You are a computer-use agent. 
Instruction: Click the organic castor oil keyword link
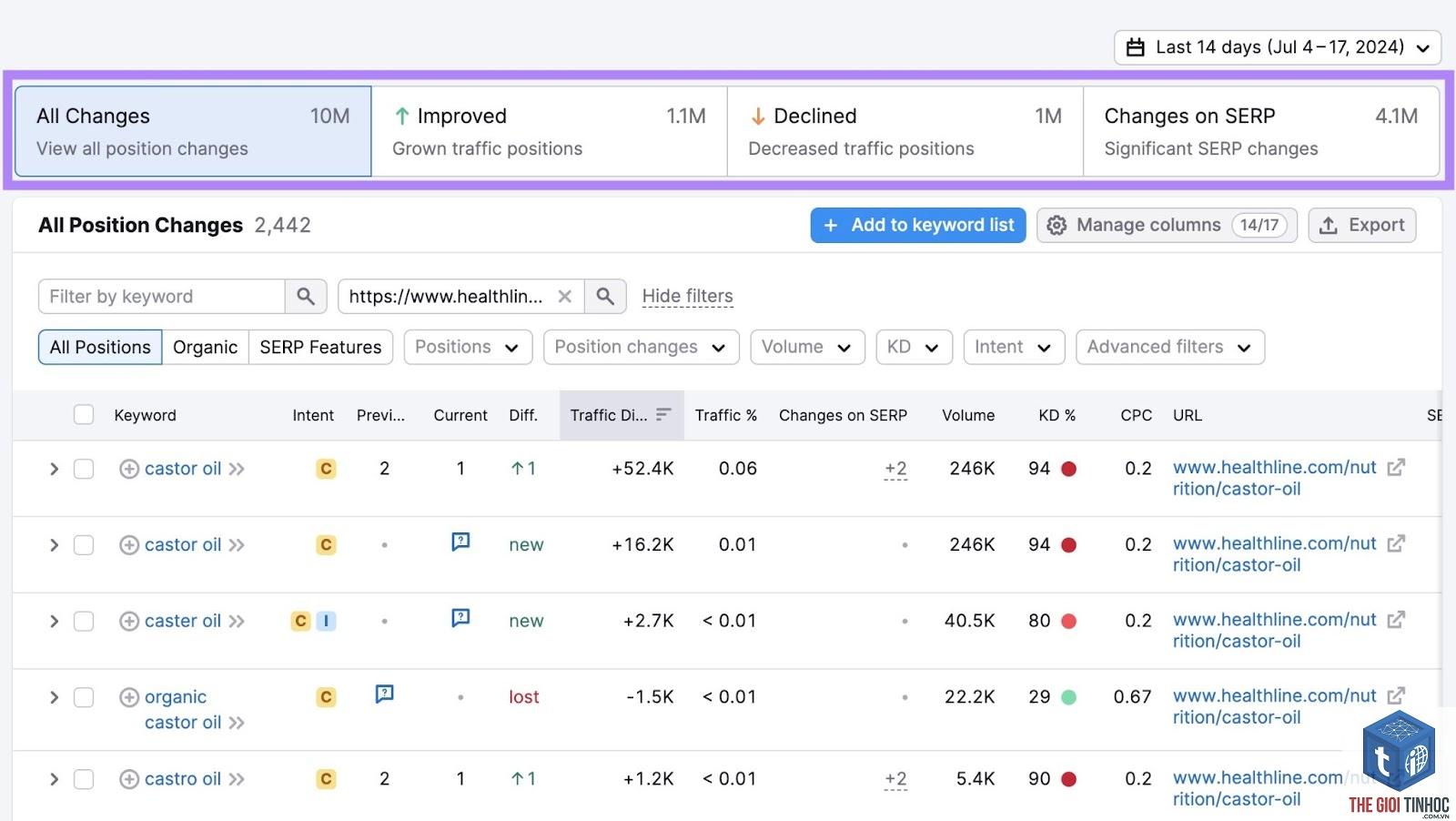[x=182, y=710]
